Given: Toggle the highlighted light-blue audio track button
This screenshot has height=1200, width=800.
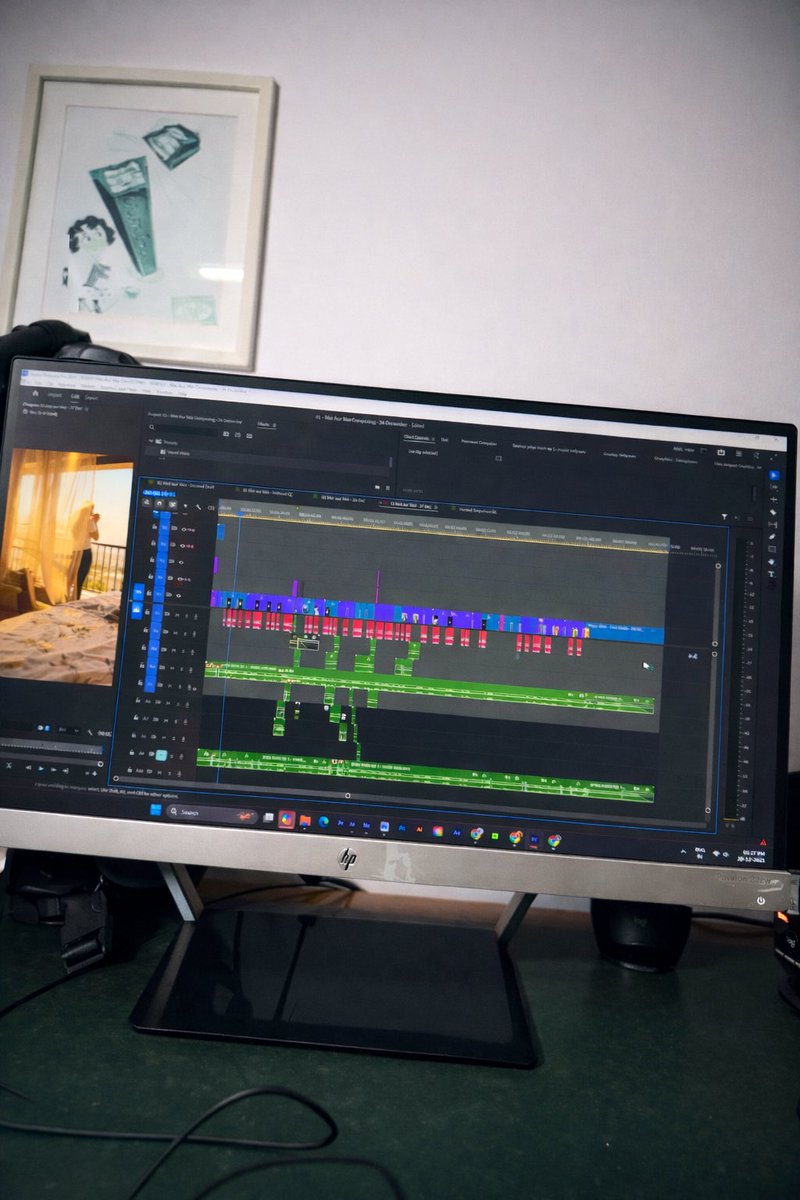Looking at the screenshot, I should tap(161, 755).
